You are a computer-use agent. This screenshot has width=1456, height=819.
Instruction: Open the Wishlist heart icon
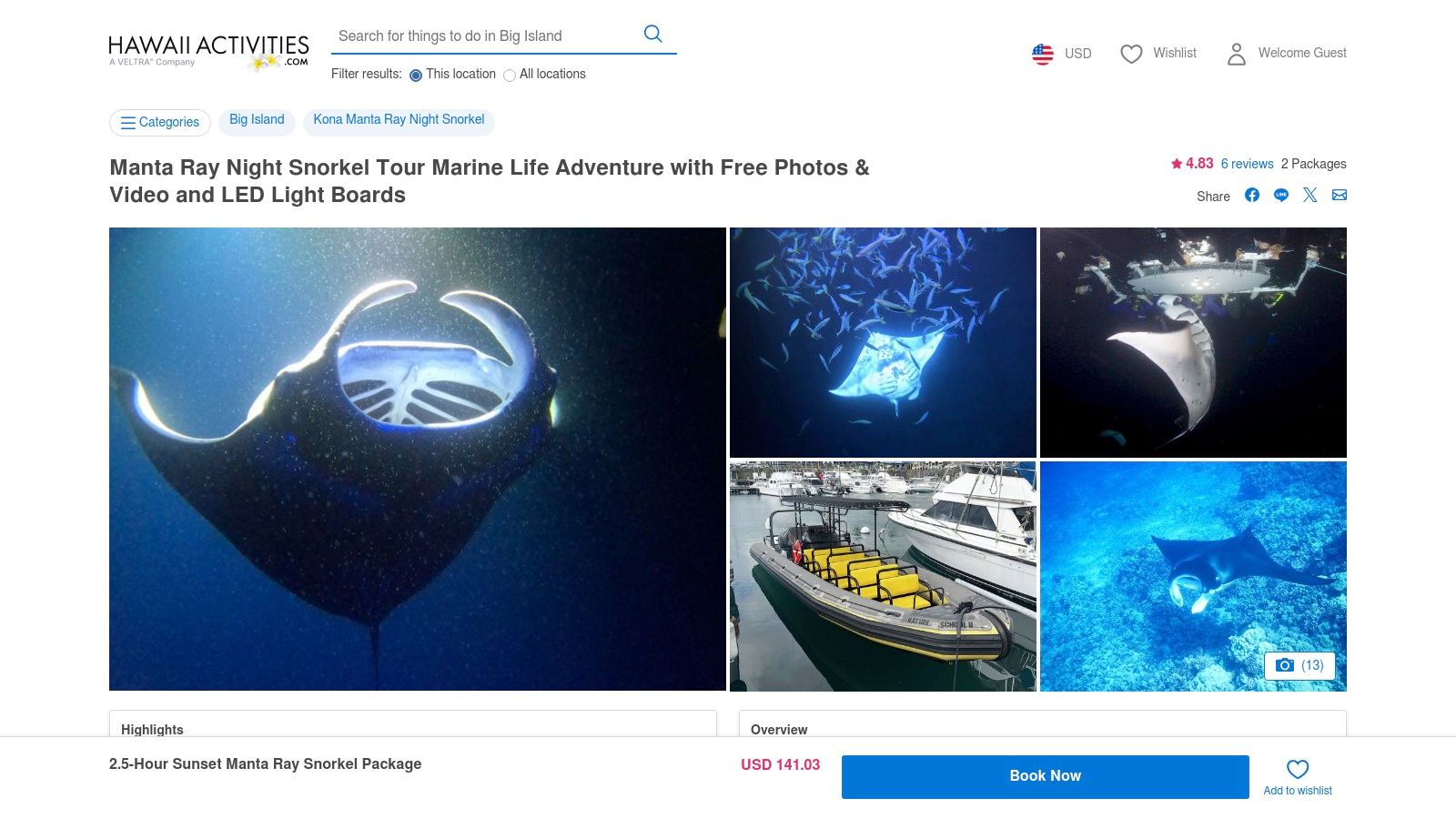(x=1131, y=54)
